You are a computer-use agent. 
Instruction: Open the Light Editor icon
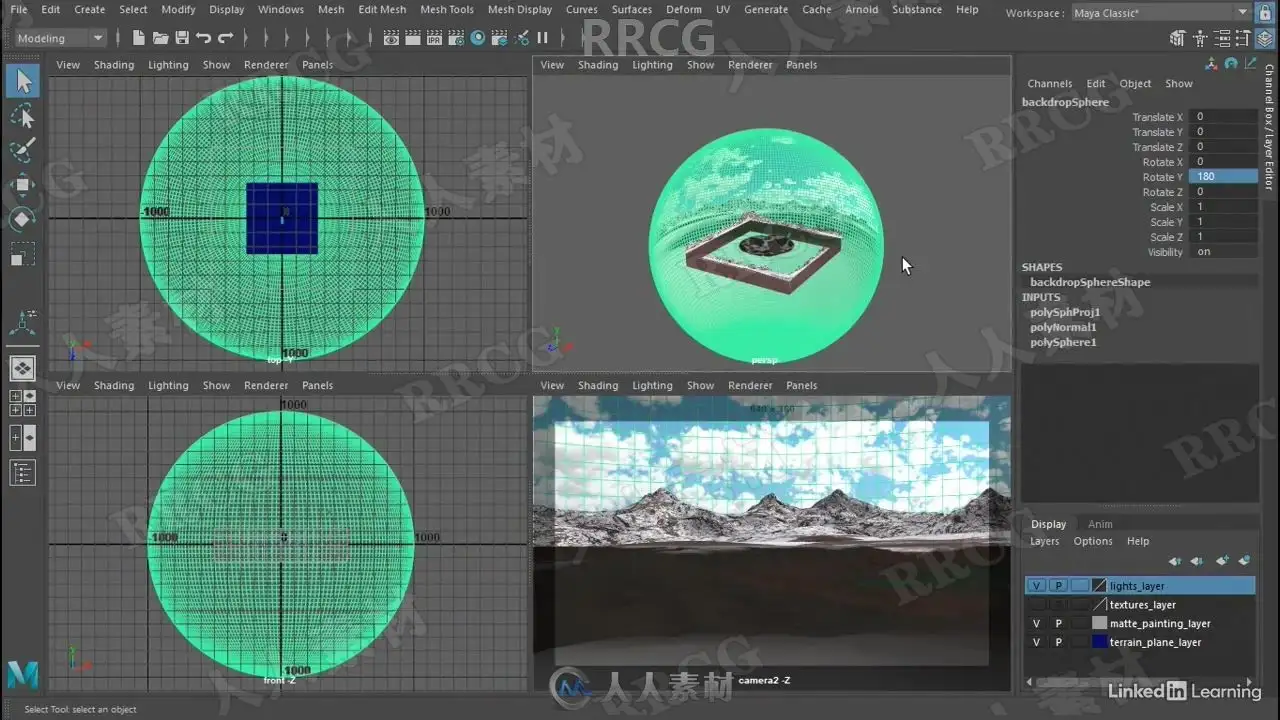[521, 38]
